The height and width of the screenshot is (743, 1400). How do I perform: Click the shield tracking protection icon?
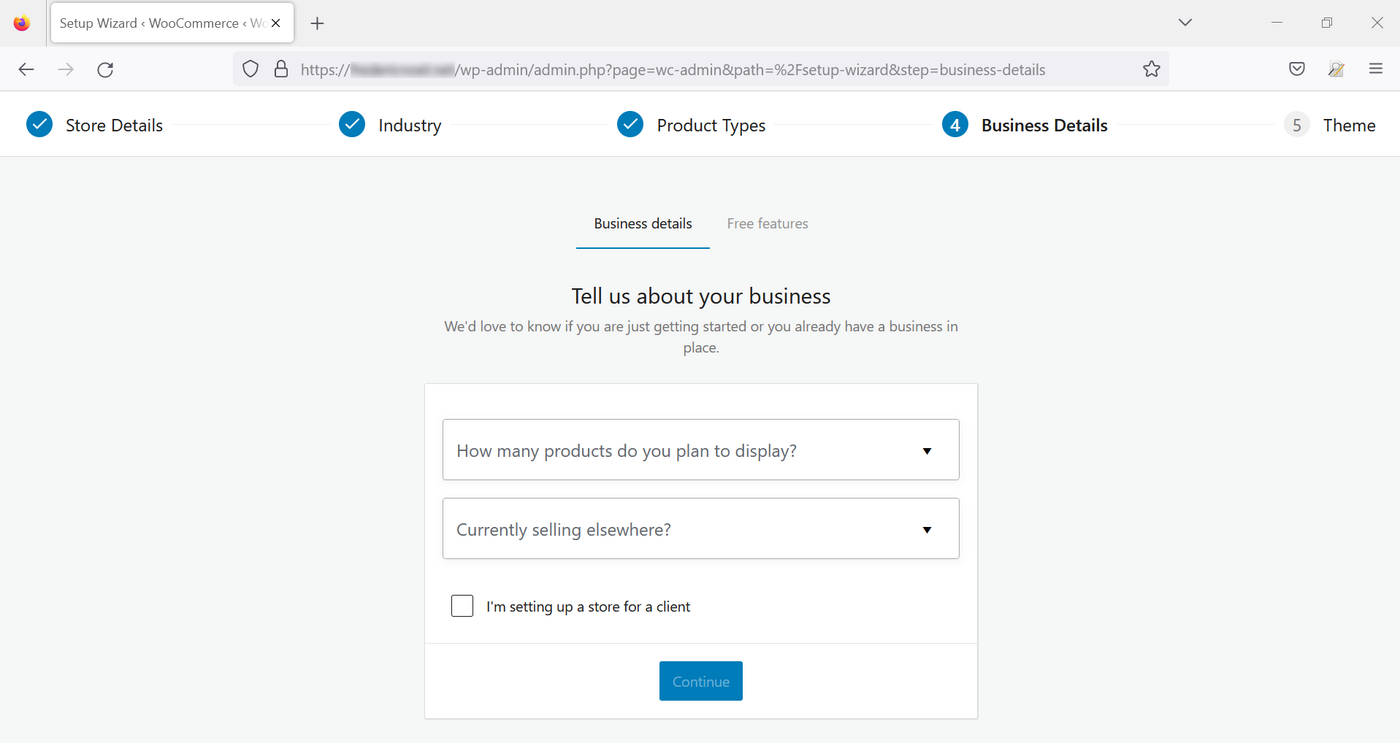point(250,69)
